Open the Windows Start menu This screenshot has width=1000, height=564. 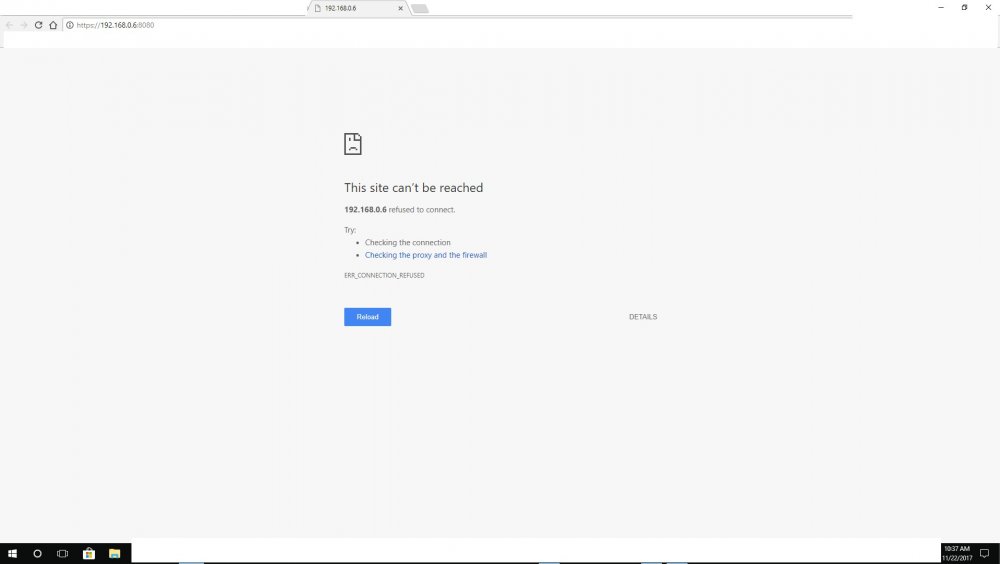tap(11, 553)
